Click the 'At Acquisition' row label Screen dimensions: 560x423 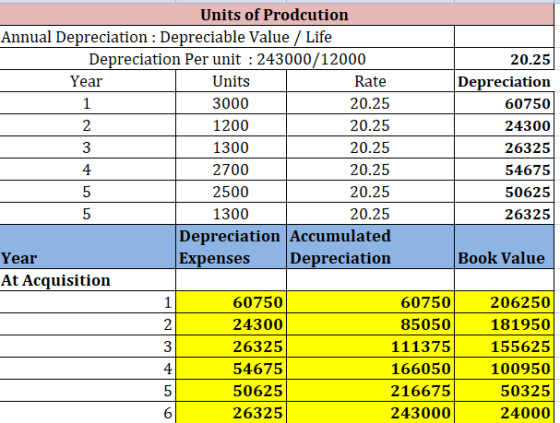coord(88,280)
